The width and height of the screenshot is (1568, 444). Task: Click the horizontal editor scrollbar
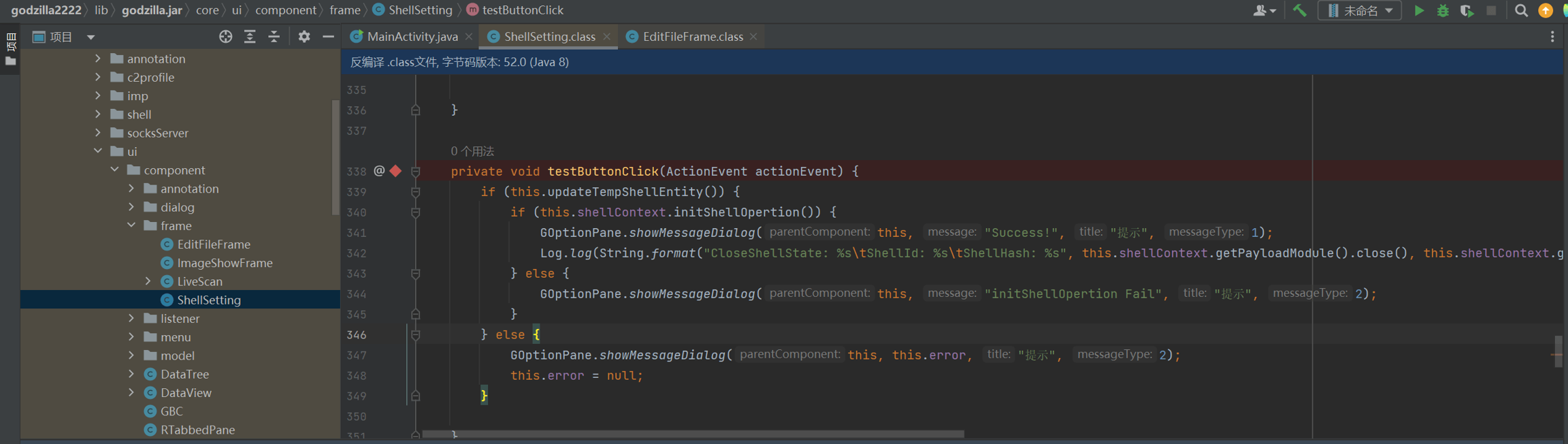[693, 434]
